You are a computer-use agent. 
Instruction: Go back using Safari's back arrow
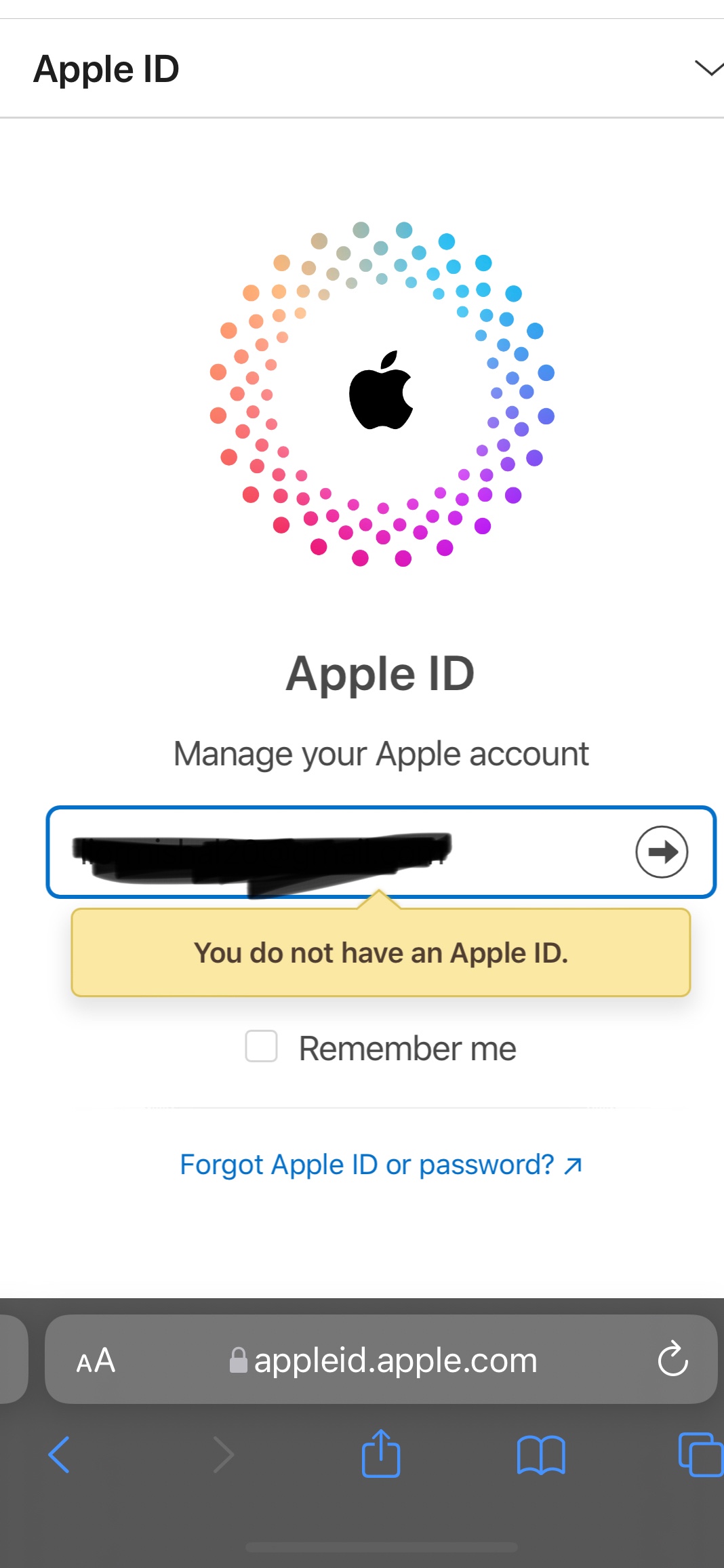(x=59, y=1454)
